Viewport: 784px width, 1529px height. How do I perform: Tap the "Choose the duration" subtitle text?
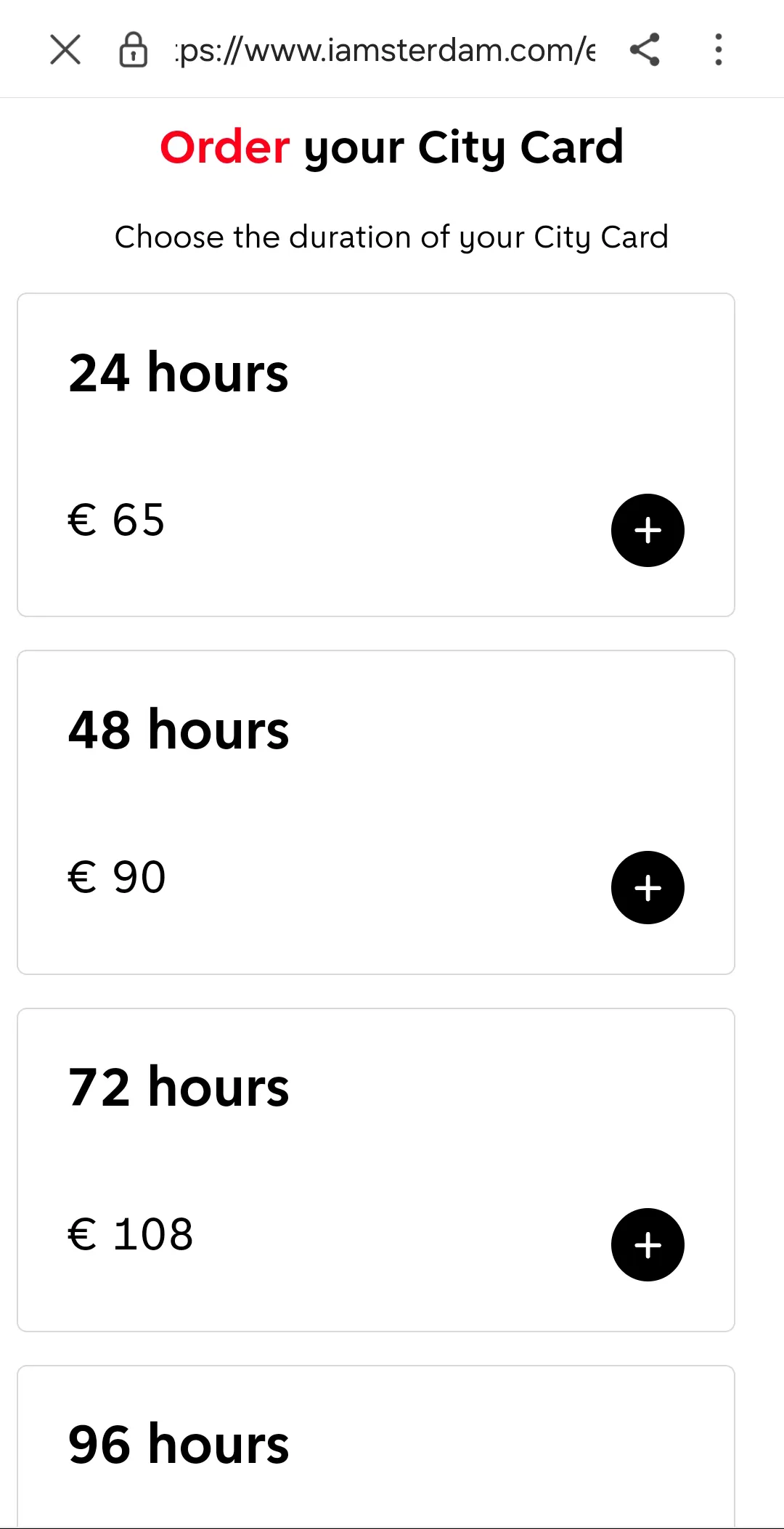pyautogui.click(x=391, y=237)
